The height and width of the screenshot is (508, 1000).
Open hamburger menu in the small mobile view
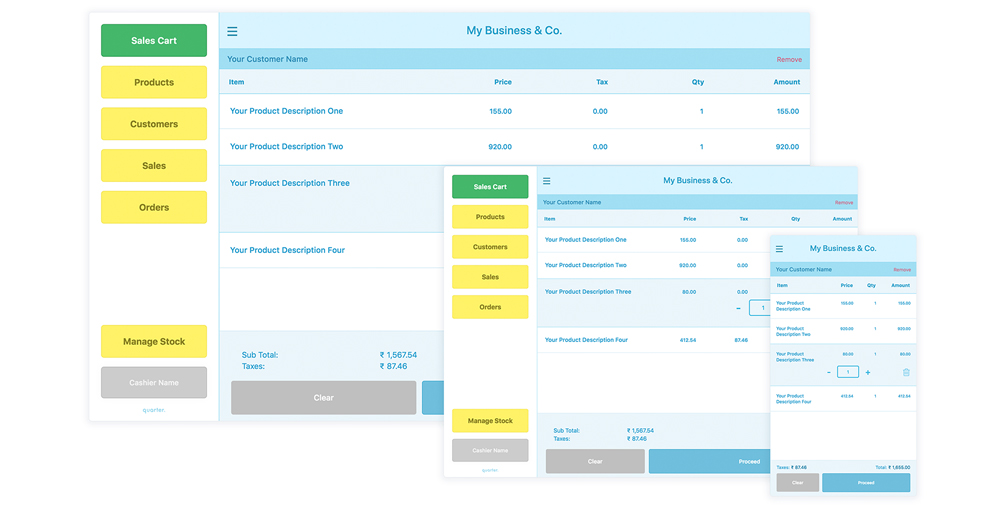click(x=780, y=249)
